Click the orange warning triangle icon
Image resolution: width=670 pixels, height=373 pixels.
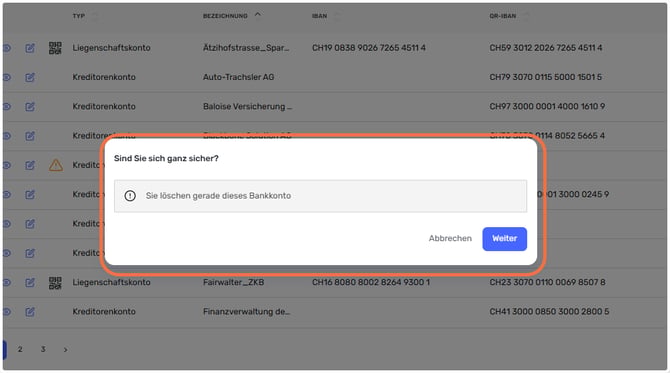tap(56, 165)
